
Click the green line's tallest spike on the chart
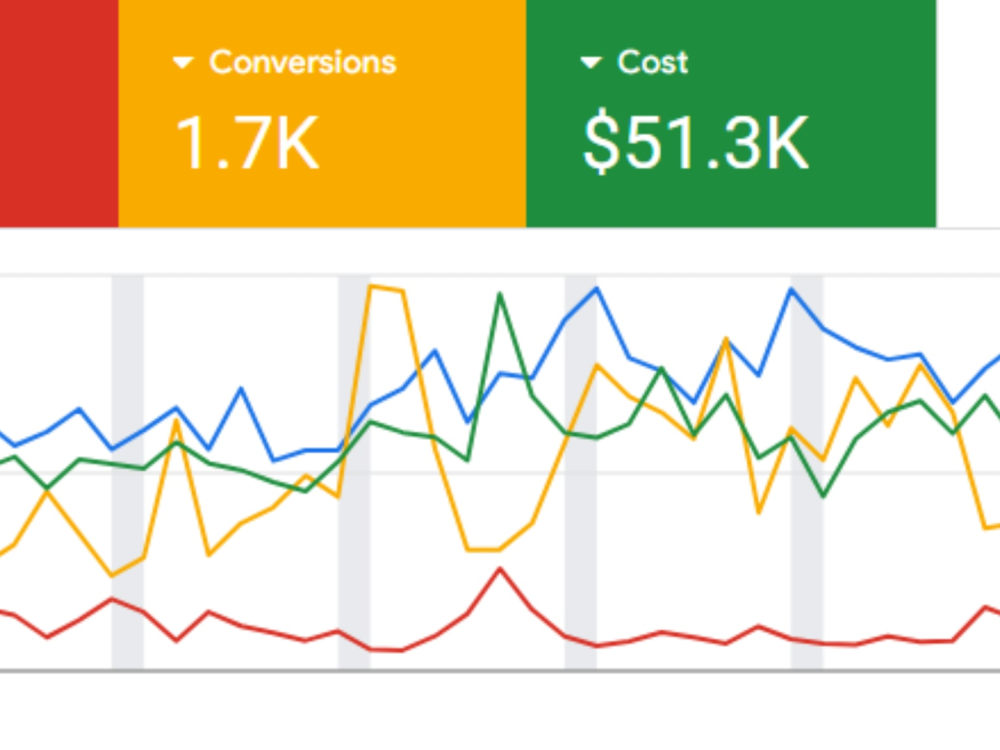click(500, 294)
